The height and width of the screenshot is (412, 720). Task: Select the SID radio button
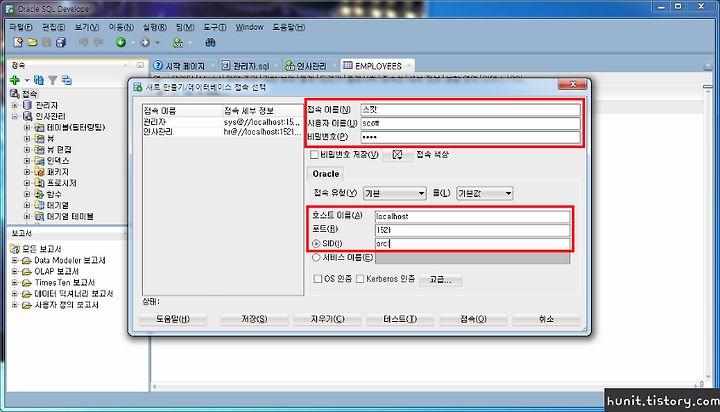(316, 243)
